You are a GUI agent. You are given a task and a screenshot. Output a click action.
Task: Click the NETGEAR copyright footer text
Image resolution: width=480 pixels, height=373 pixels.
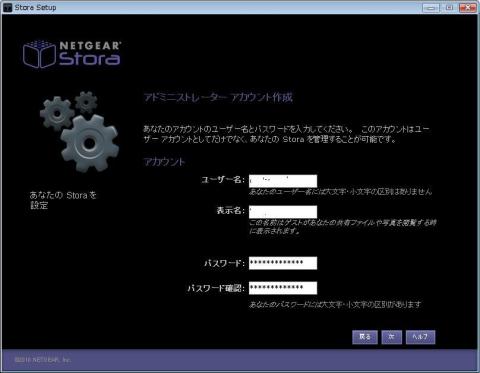pos(43,360)
